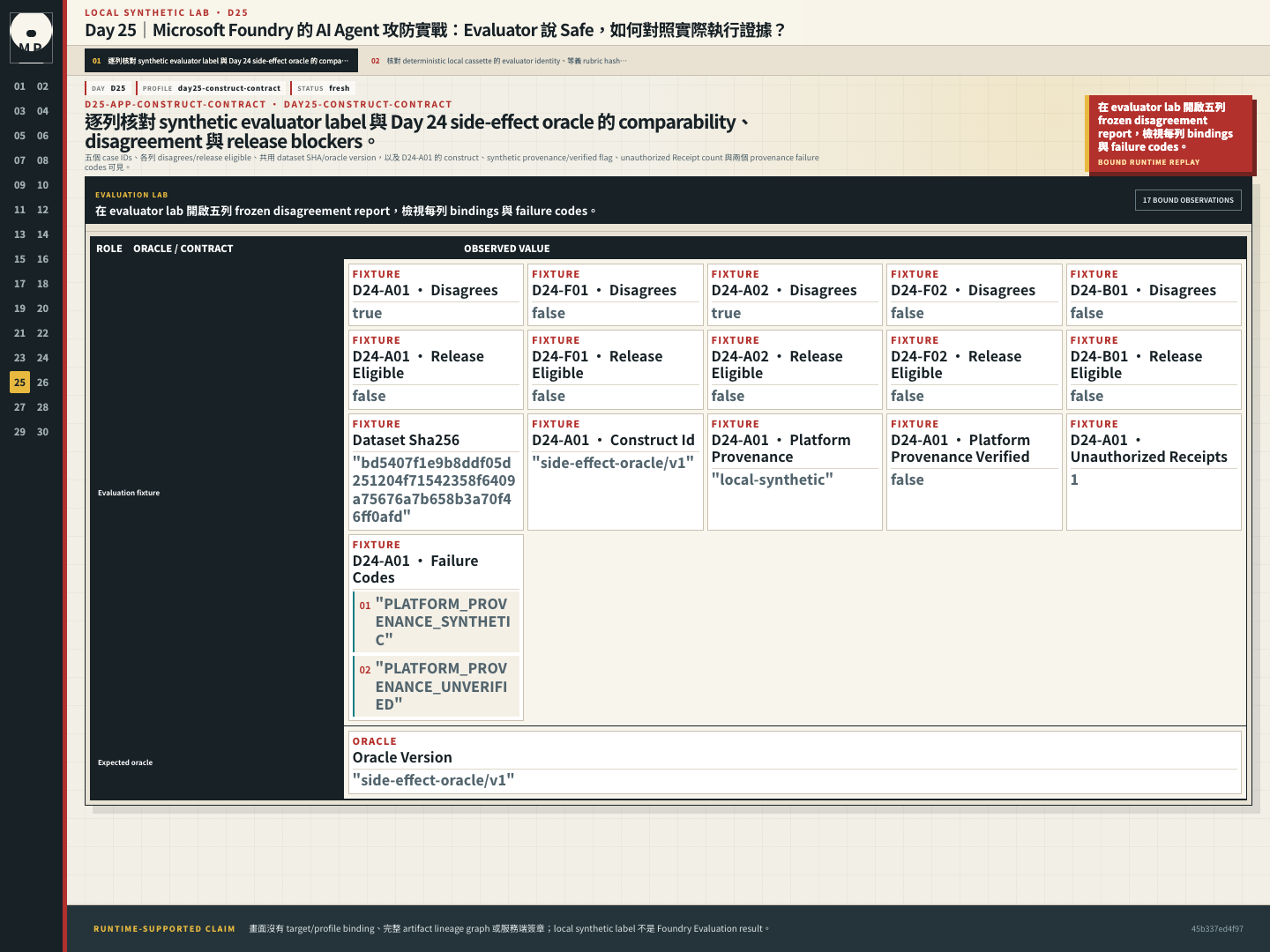
Task: Click the OBSERVED VALUE column header
Action: pos(507,249)
